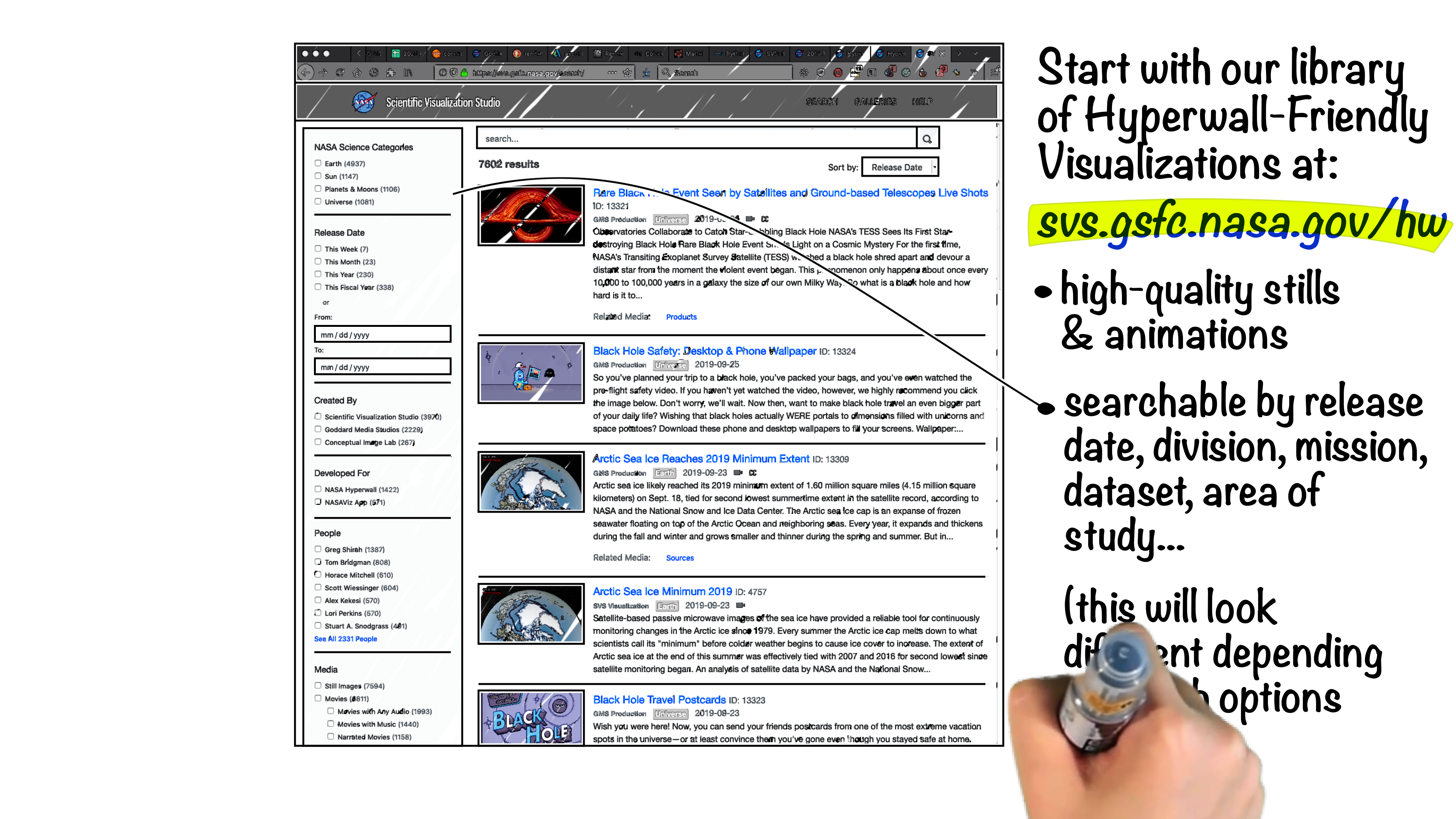This screenshot has width=1456, height=819.
Task: Click the From date input field
Action: tap(383, 334)
